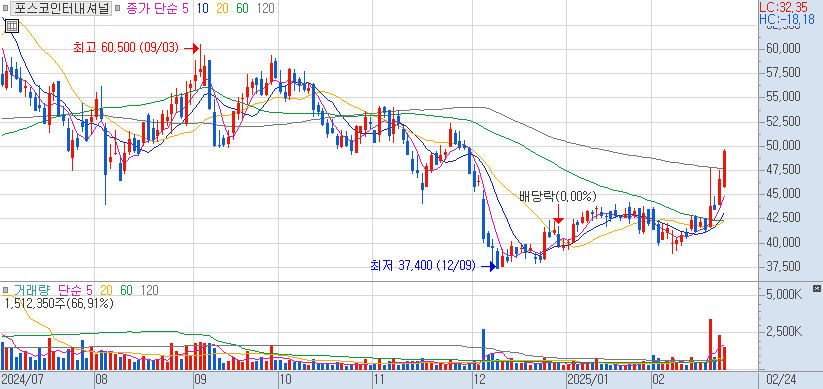Click the 60,000 price axis label
Viewport: 823px width, 389px height.
[783, 48]
